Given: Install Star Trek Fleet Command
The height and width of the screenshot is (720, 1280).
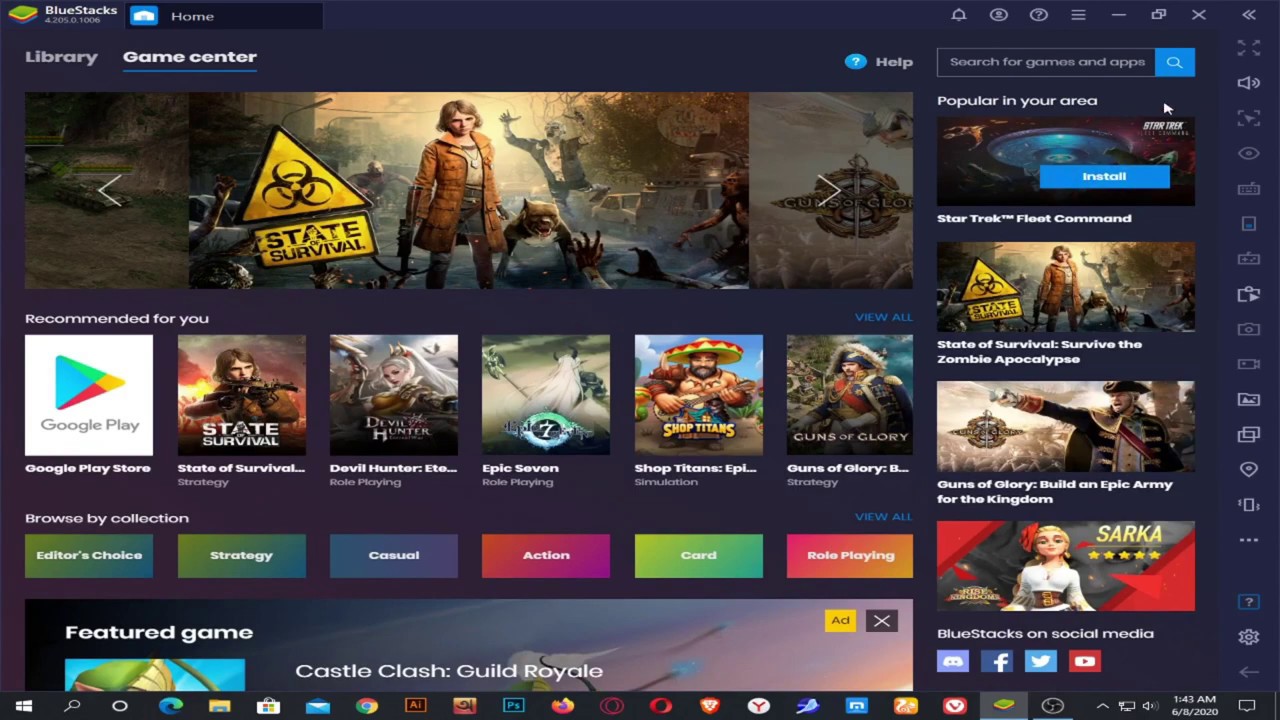Looking at the screenshot, I should tap(1104, 176).
